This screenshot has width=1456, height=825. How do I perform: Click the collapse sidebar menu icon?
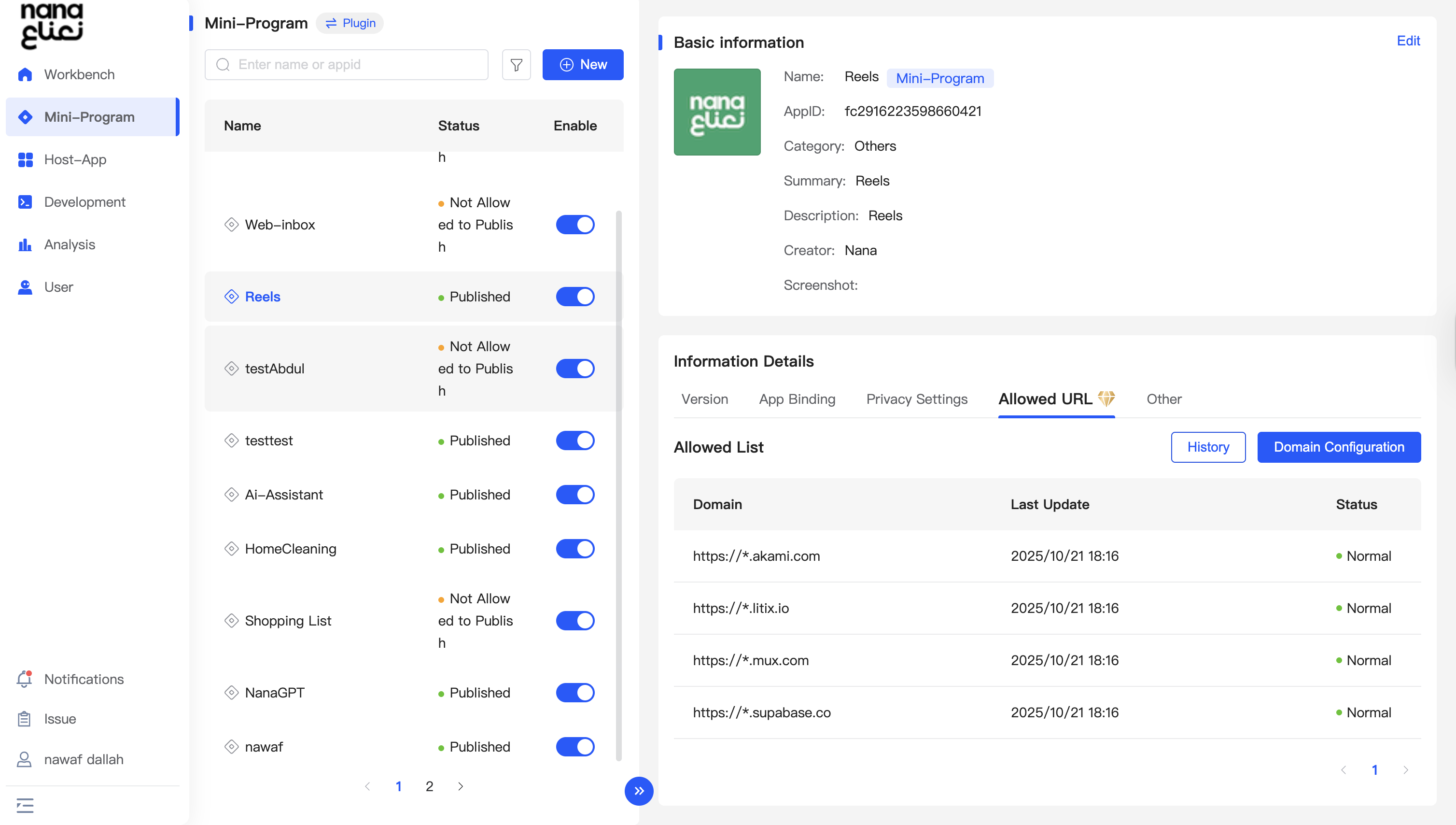pos(25,805)
